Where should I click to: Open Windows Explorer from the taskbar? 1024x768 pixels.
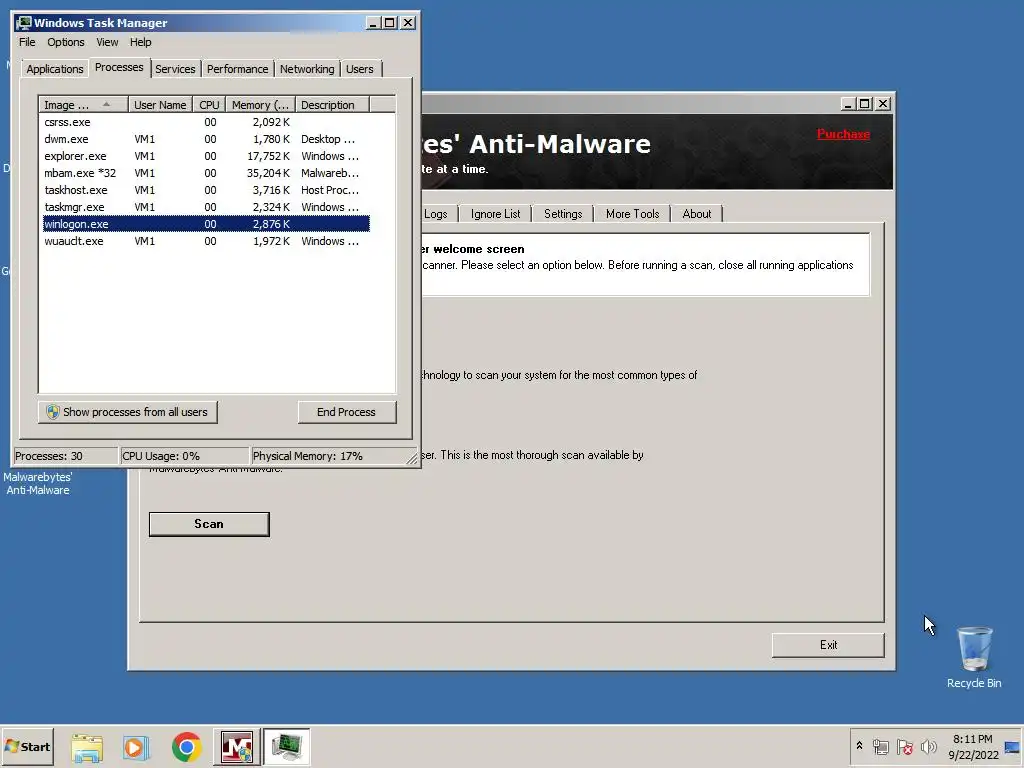[87, 747]
